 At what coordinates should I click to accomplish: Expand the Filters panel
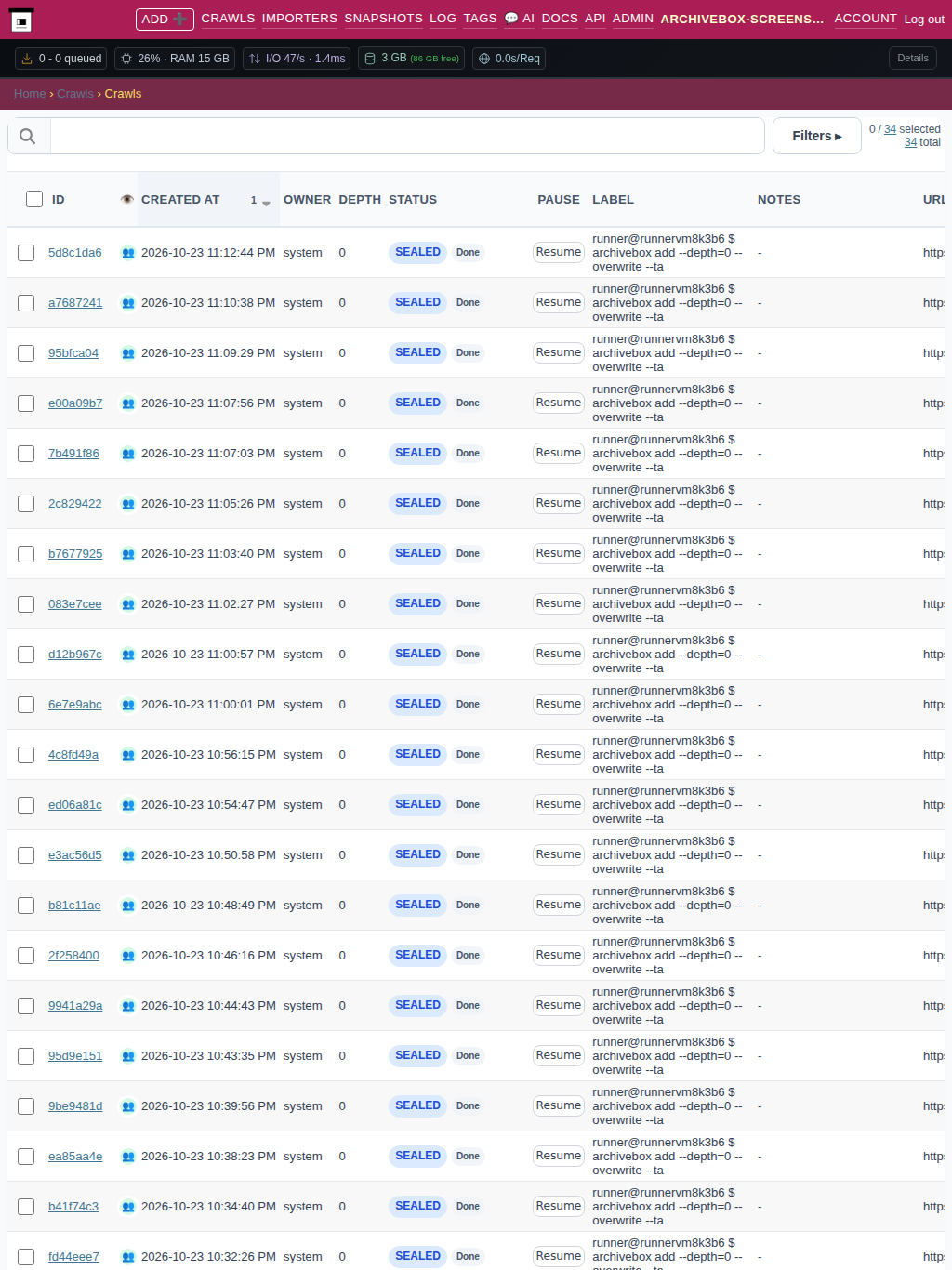817,136
